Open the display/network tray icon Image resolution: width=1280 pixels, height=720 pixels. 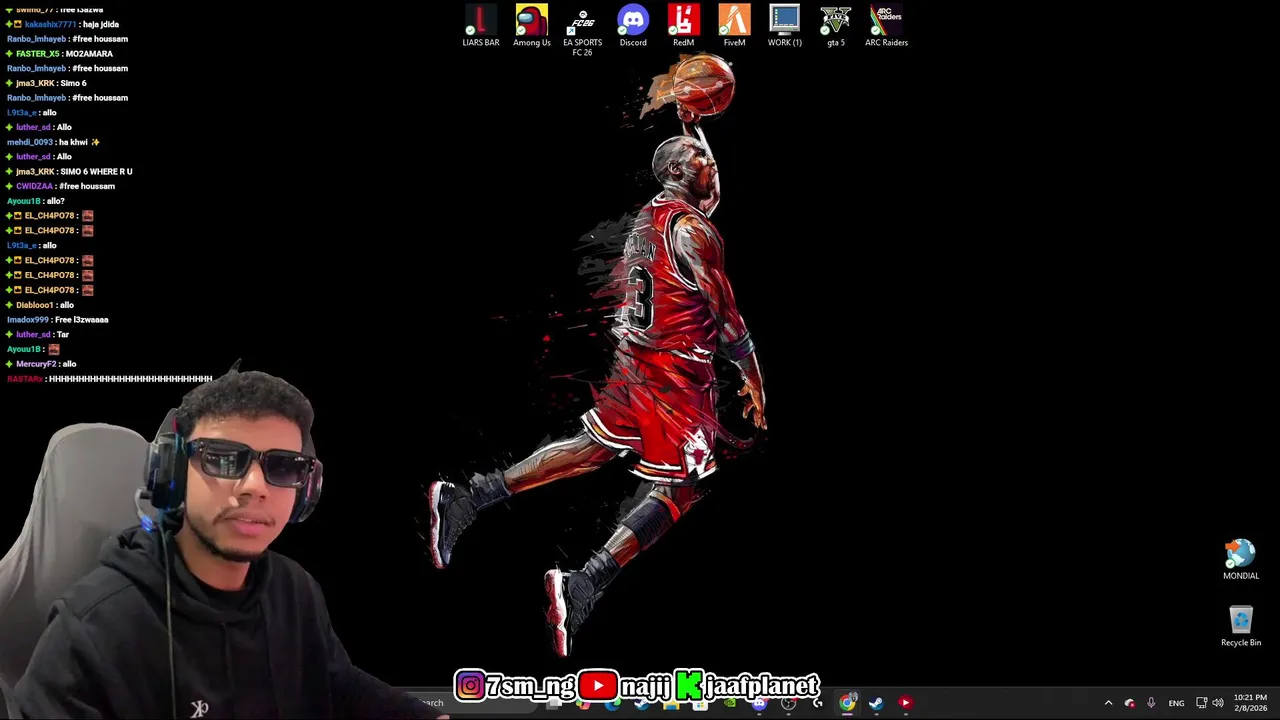click(1201, 703)
